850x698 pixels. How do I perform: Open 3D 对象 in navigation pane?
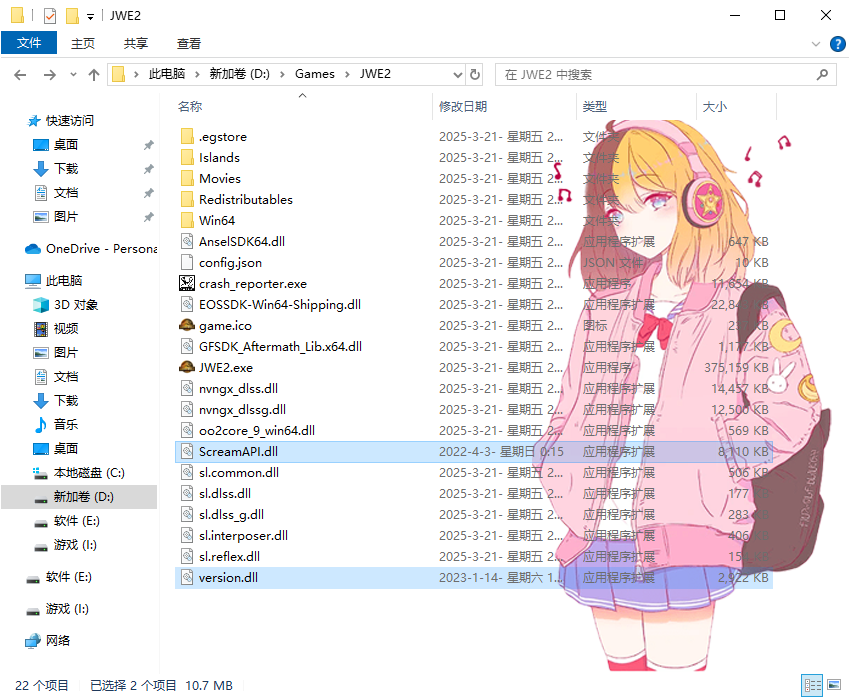point(76,305)
